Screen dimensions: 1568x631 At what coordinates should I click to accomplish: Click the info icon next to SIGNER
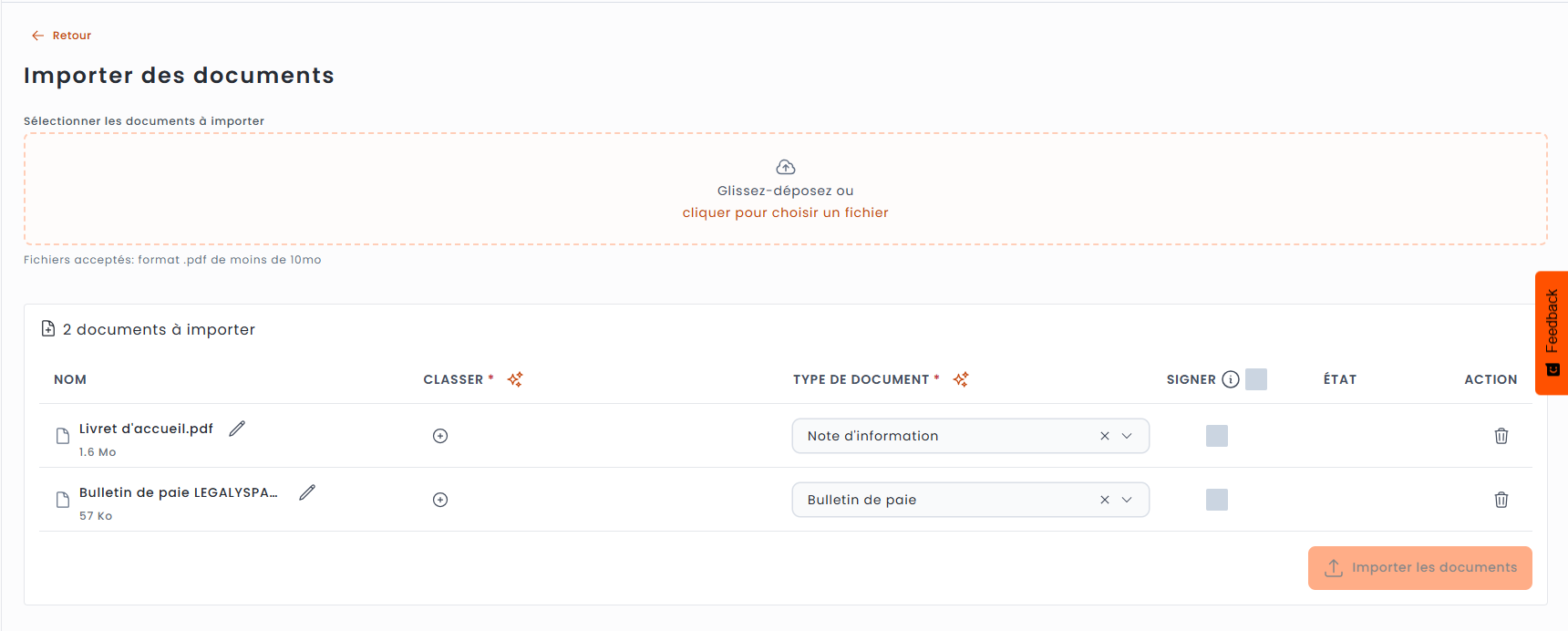tap(1231, 379)
